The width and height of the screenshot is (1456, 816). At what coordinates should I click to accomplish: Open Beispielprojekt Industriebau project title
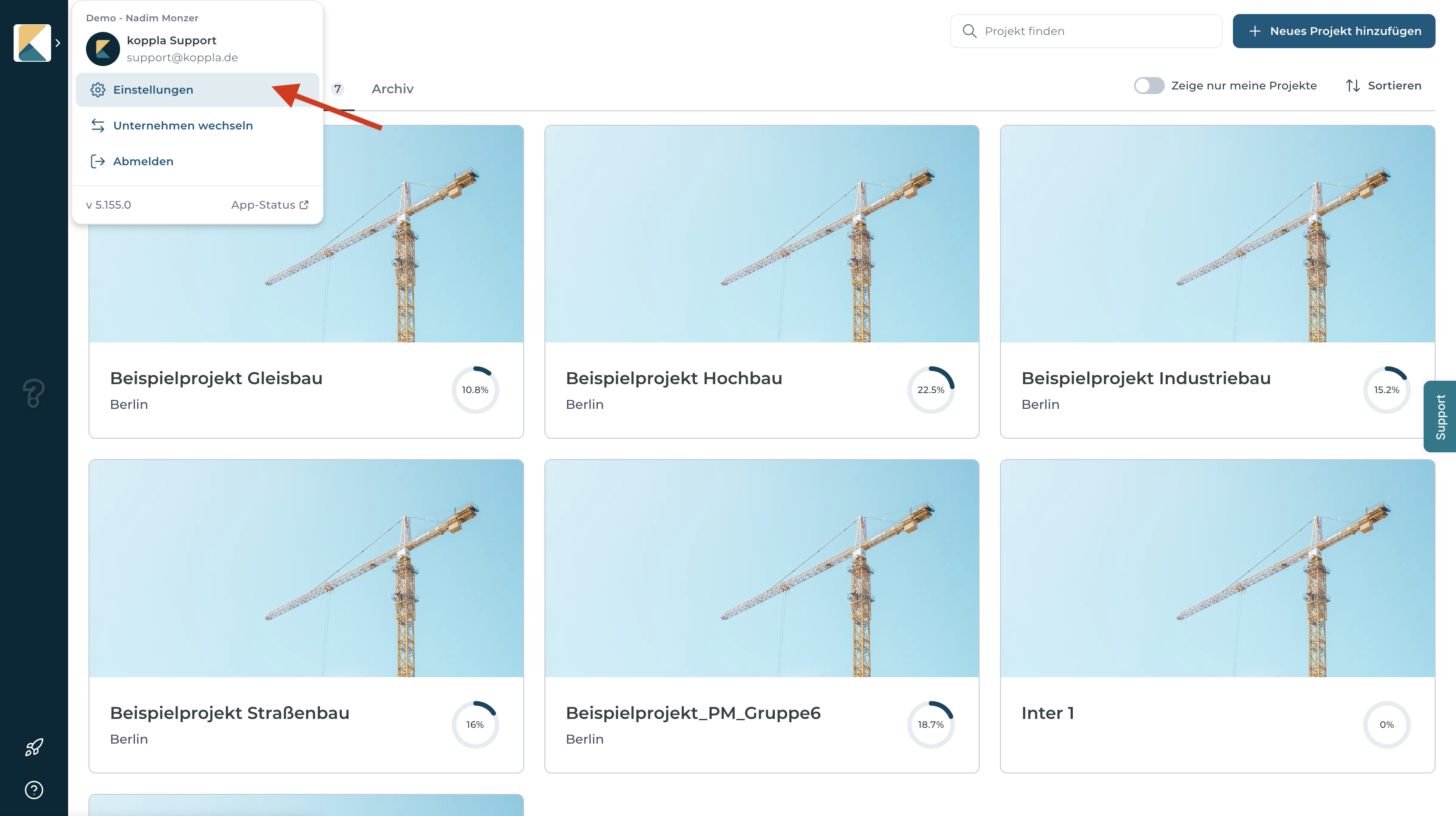(x=1146, y=378)
